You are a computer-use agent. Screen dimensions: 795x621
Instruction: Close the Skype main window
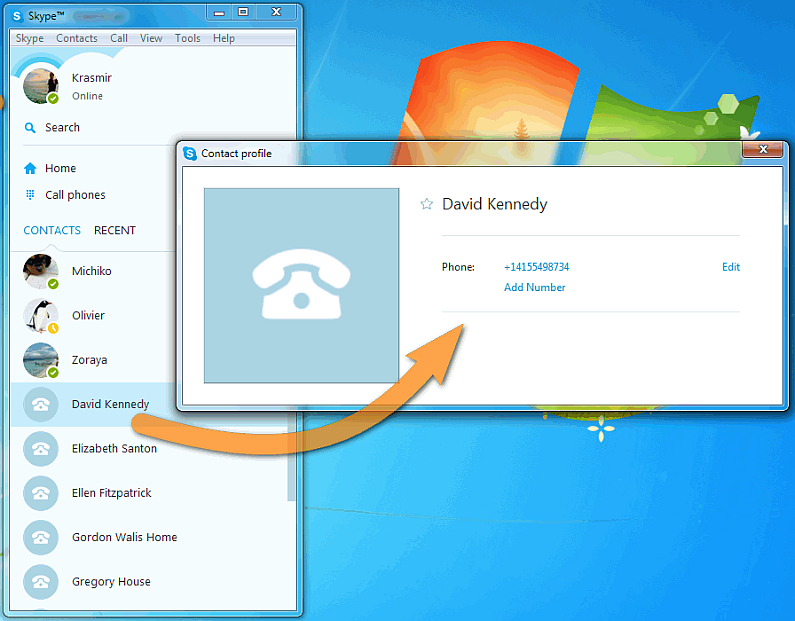click(276, 12)
